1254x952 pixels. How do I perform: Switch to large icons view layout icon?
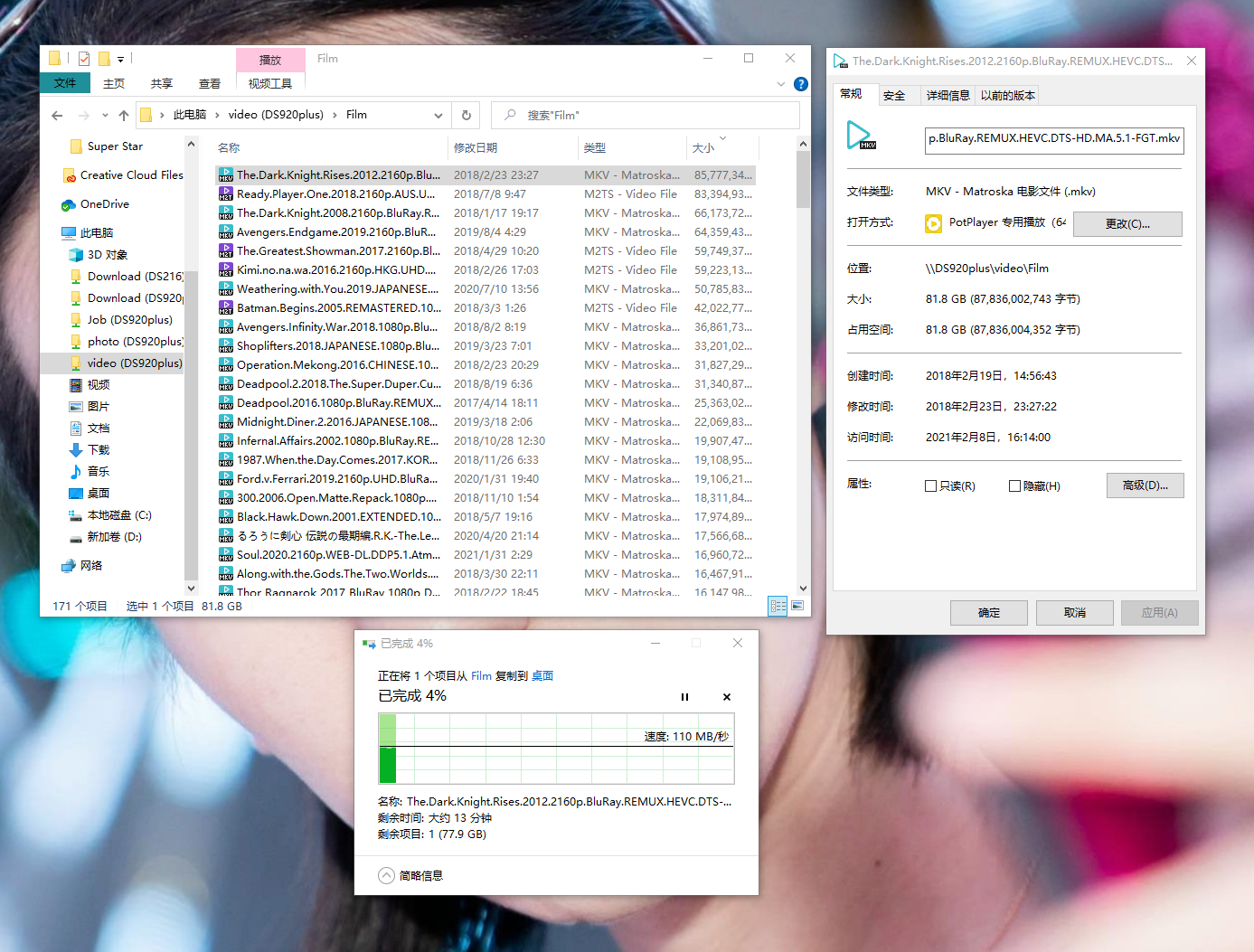pyautogui.click(x=797, y=606)
